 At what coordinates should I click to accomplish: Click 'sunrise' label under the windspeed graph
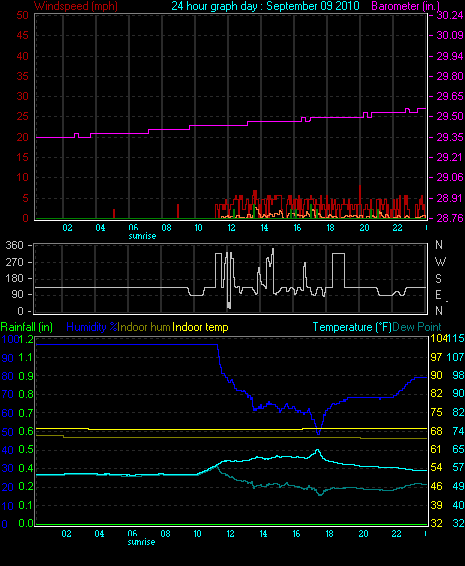pos(142,236)
